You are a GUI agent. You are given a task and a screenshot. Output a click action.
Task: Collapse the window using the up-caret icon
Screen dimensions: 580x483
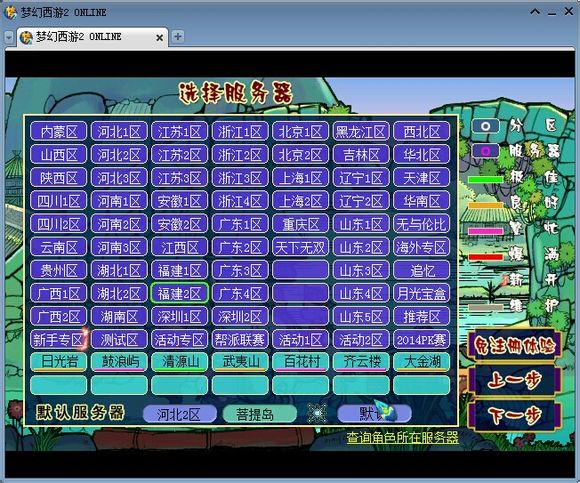pyautogui.click(x=535, y=12)
